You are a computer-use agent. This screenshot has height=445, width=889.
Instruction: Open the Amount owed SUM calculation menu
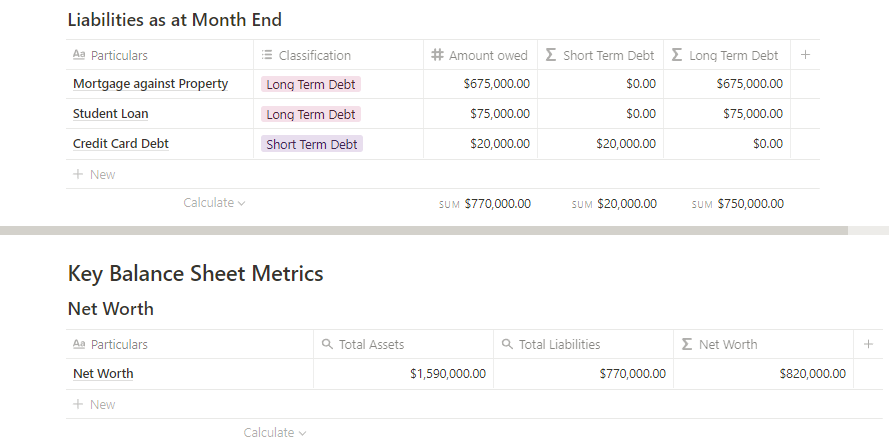485,203
